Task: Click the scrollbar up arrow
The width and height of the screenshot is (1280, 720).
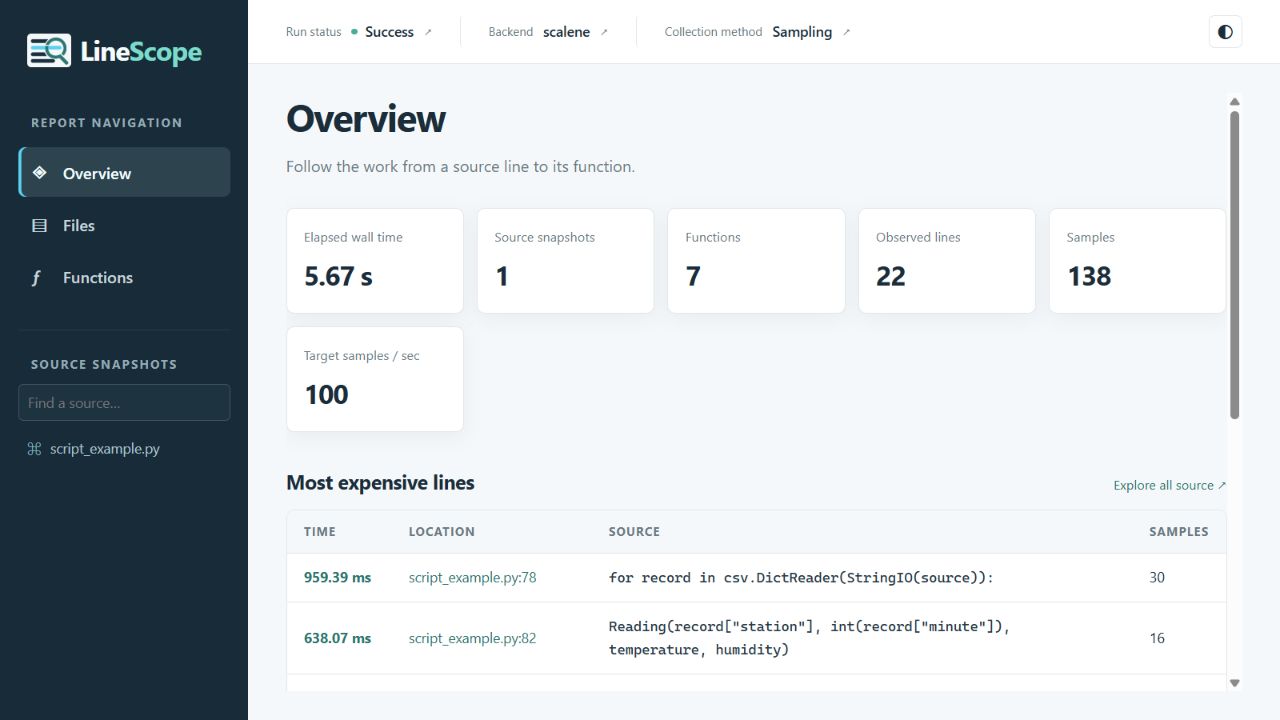Action: (x=1234, y=102)
